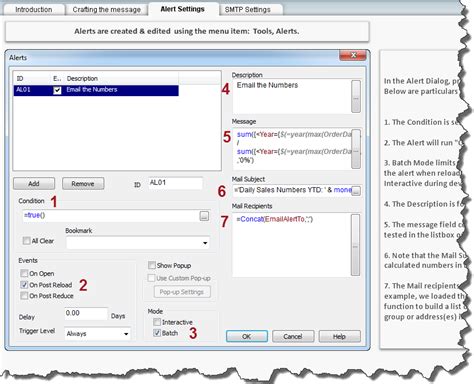Click into the Mail Subject field

[x=292, y=190]
